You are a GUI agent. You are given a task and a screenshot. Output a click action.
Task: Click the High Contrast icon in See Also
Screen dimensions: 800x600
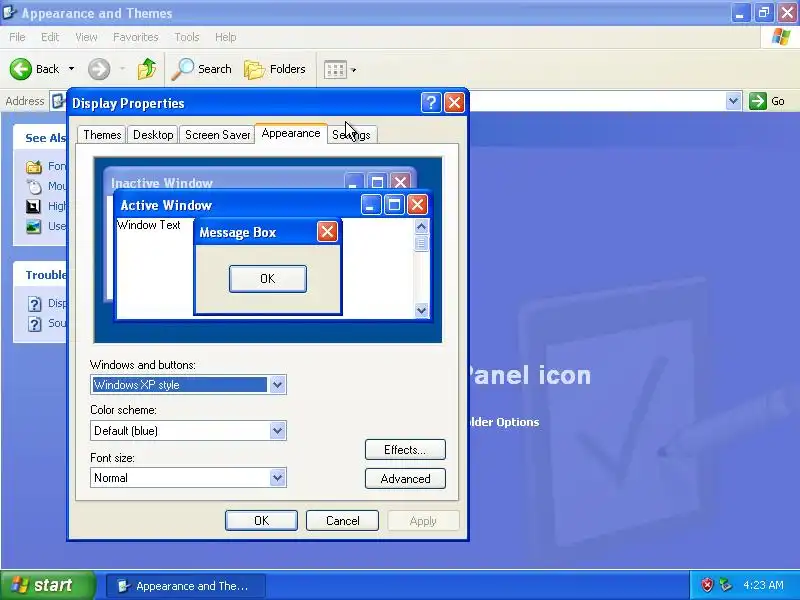coord(33,206)
